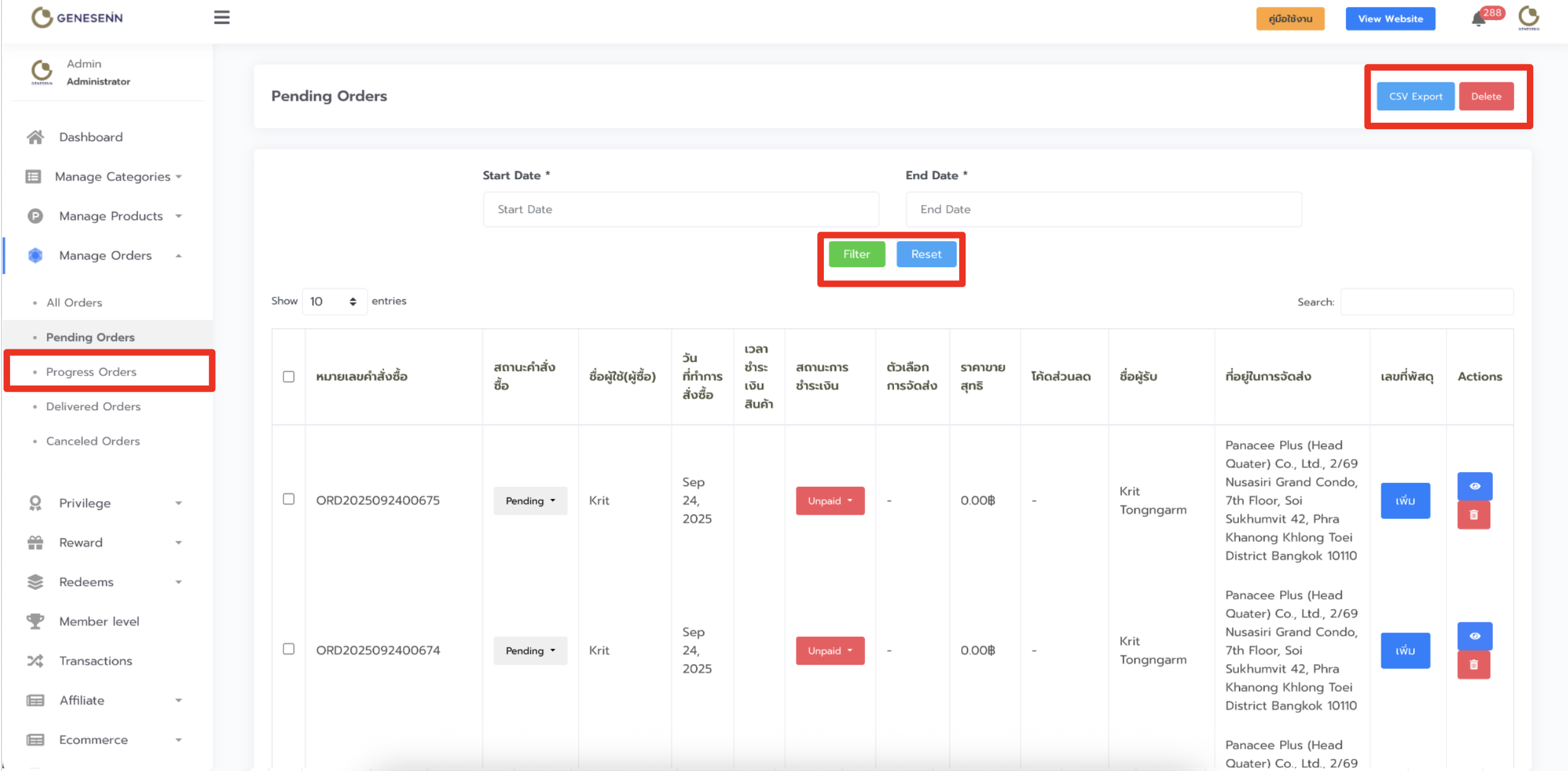Click the hamburger menu icon

click(221, 18)
